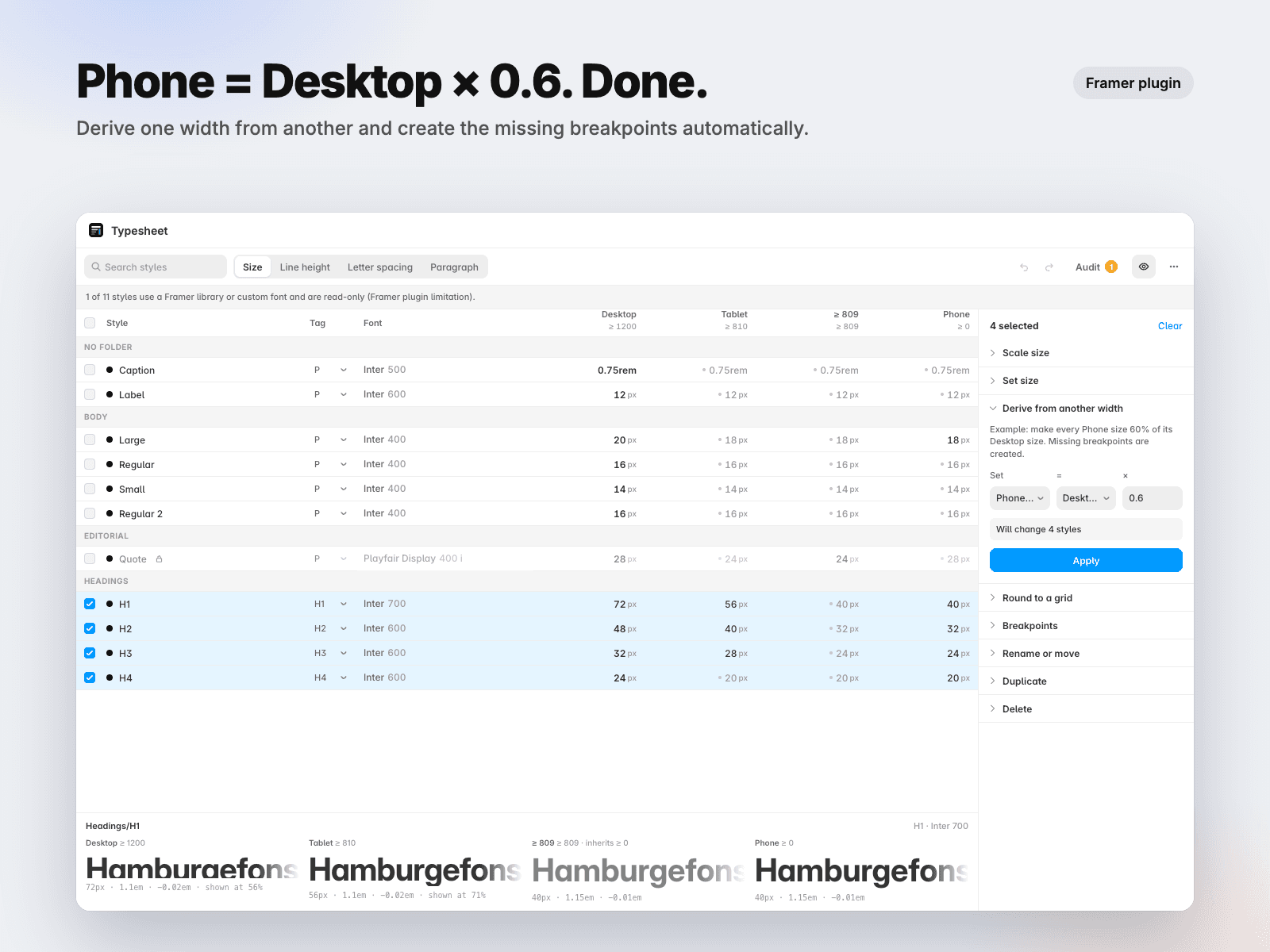
Task: Open the tag dropdown for H2
Action: [x=344, y=628]
